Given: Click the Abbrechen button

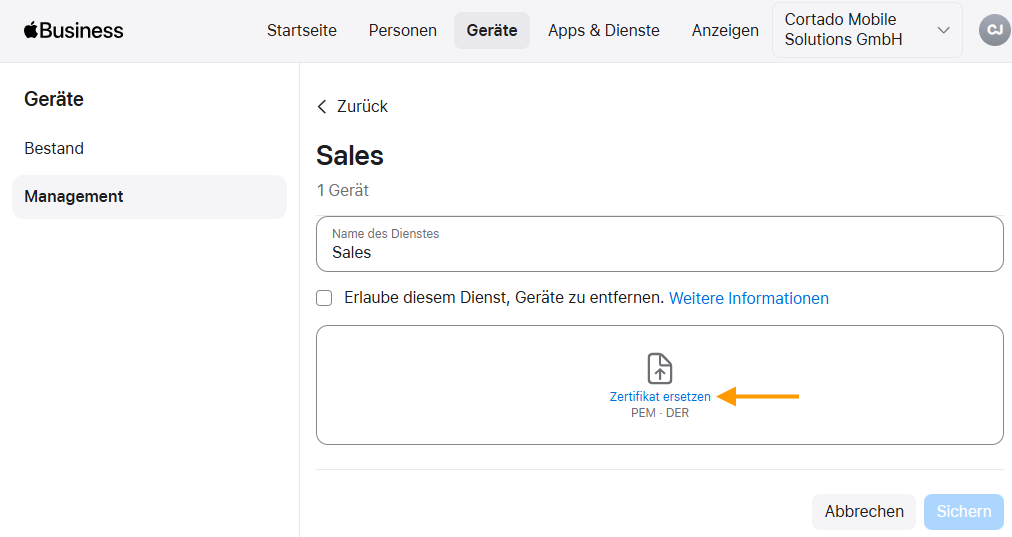Looking at the screenshot, I should [x=864, y=512].
